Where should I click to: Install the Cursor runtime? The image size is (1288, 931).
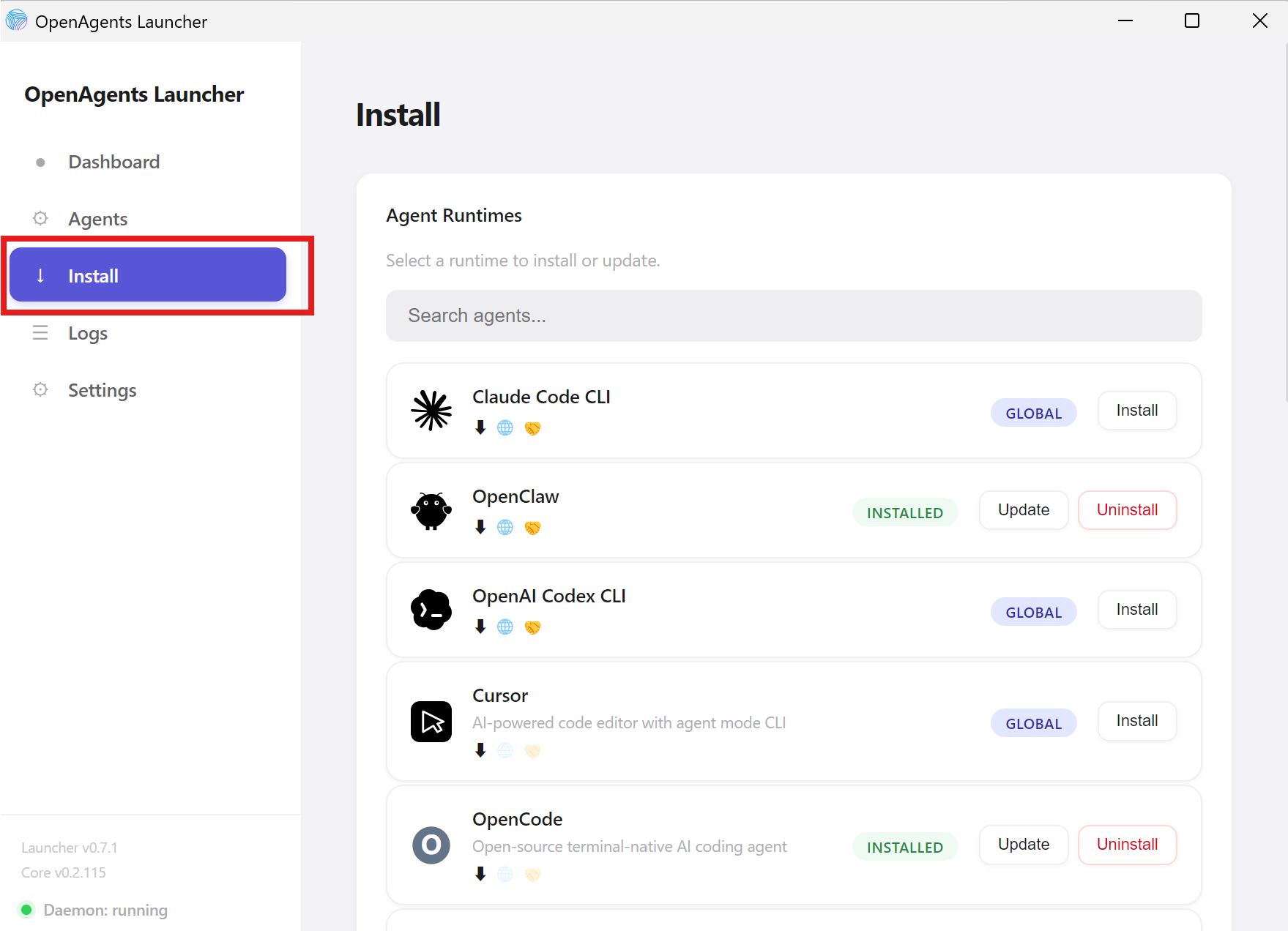point(1137,721)
